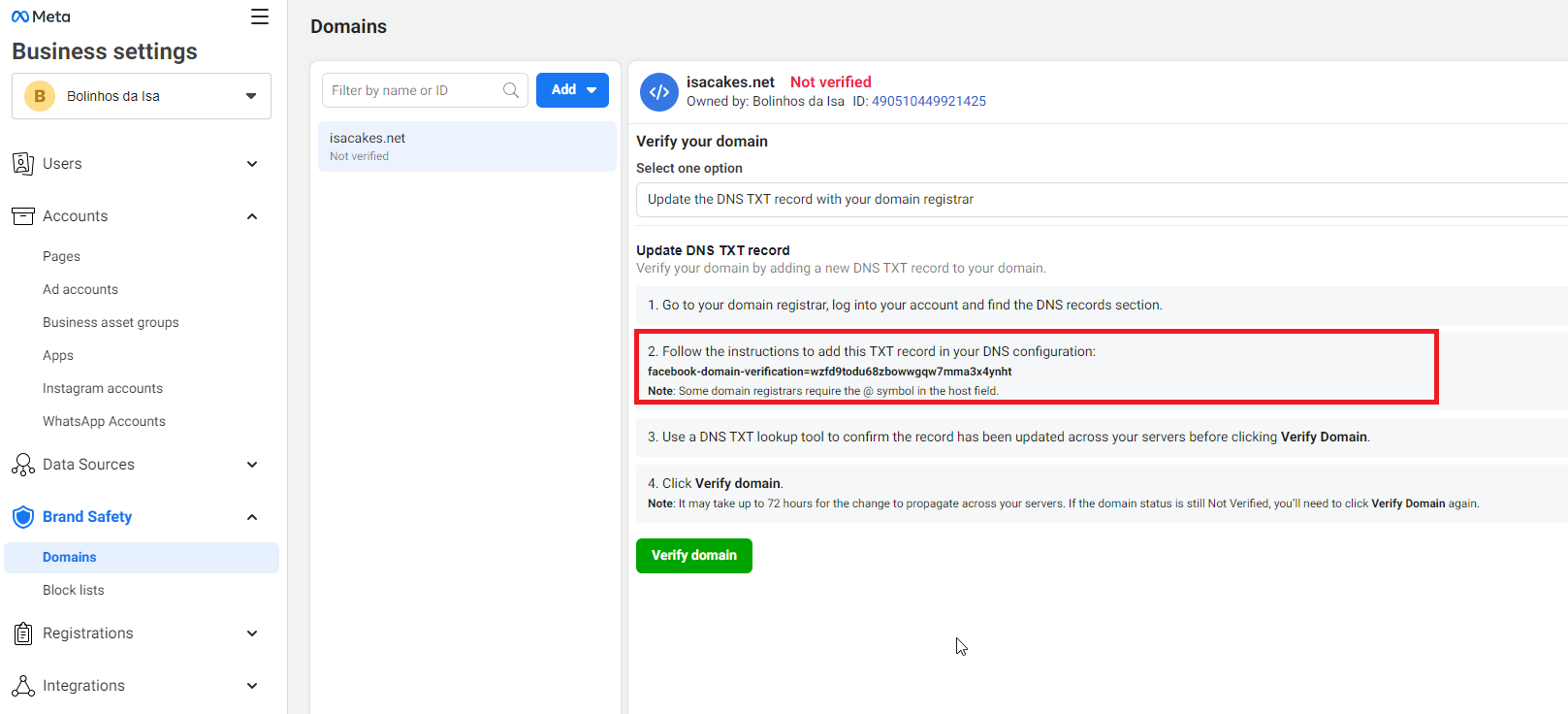Click the Data Sources label
Image resolution: width=1568 pixels, height=714 pixels.
coord(88,465)
